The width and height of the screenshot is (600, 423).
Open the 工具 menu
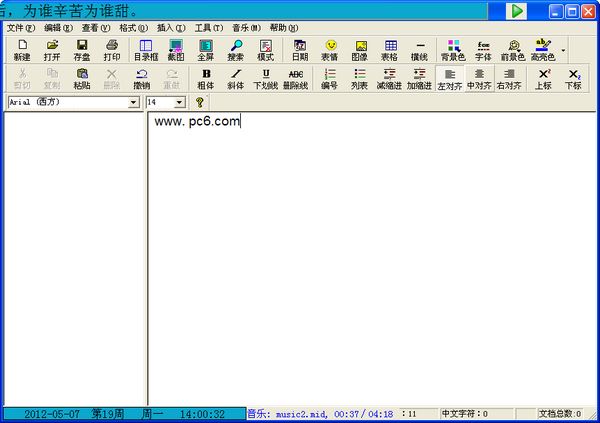pyautogui.click(x=209, y=28)
